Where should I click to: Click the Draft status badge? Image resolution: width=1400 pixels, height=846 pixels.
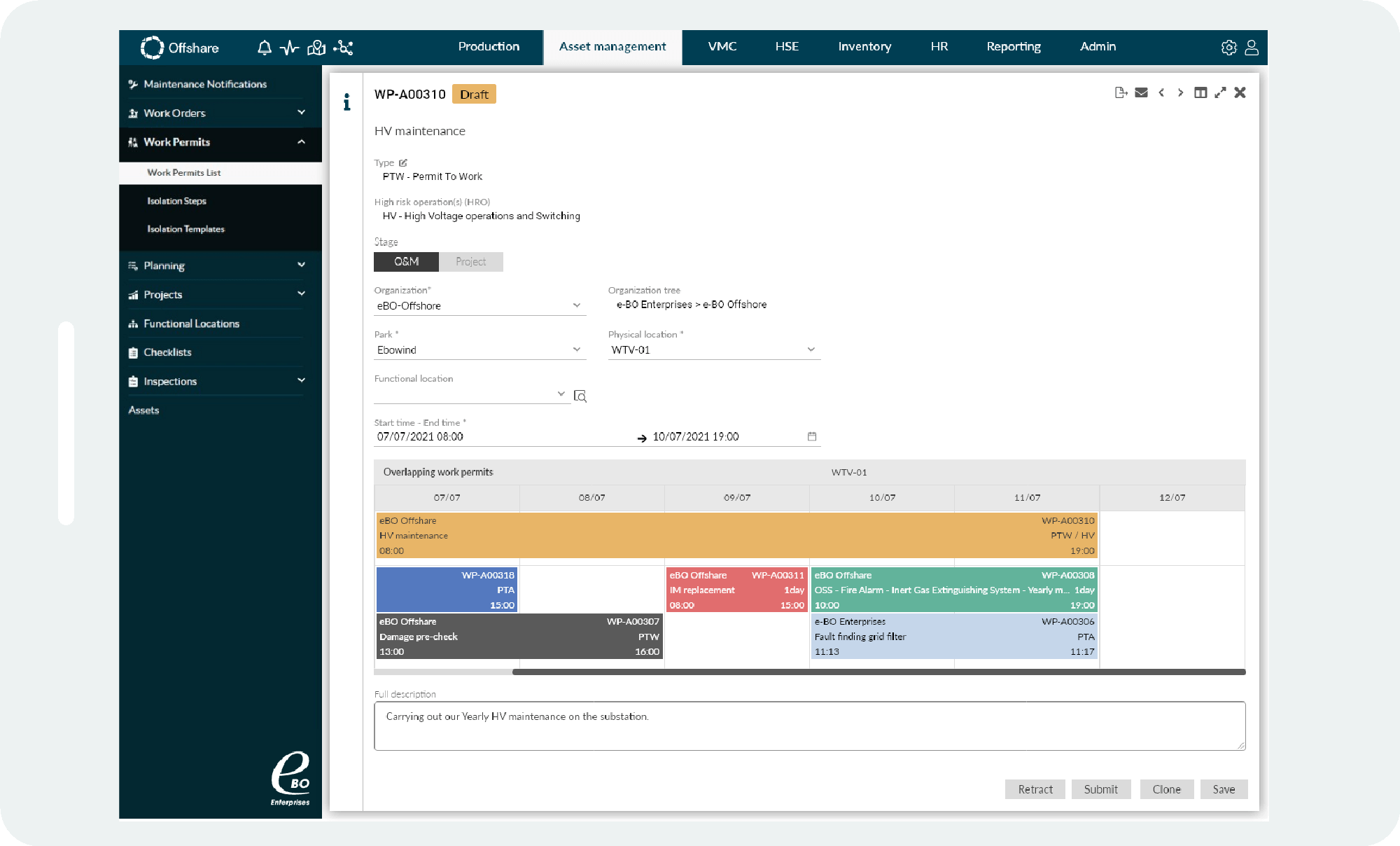pos(475,95)
